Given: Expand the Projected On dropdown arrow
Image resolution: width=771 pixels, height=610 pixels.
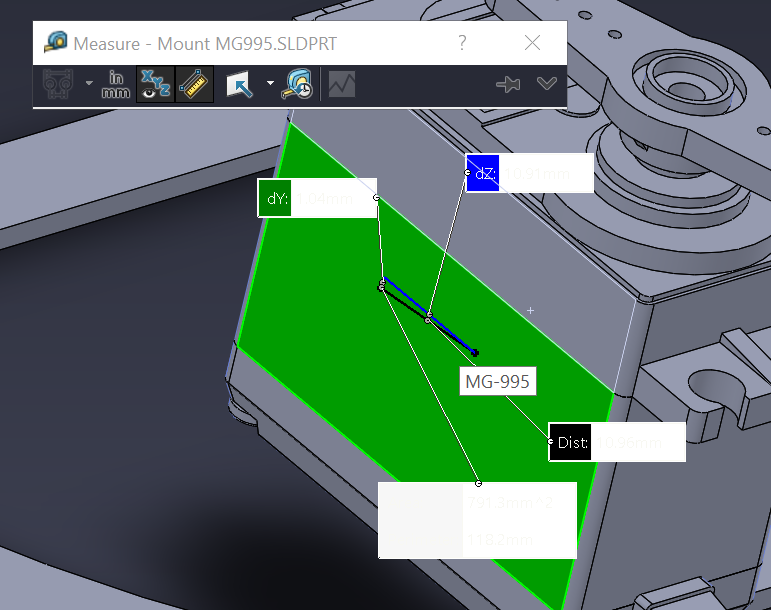Looking at the screenshot, I should coord(270,83).
